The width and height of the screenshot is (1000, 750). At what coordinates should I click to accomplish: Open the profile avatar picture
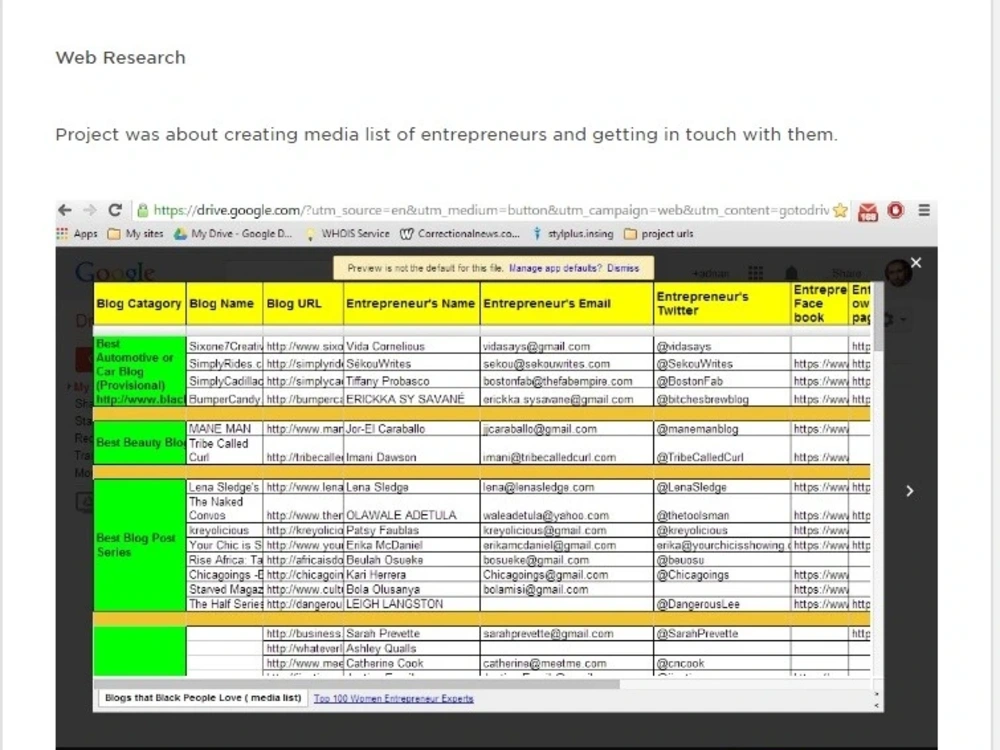click(898, 273)
